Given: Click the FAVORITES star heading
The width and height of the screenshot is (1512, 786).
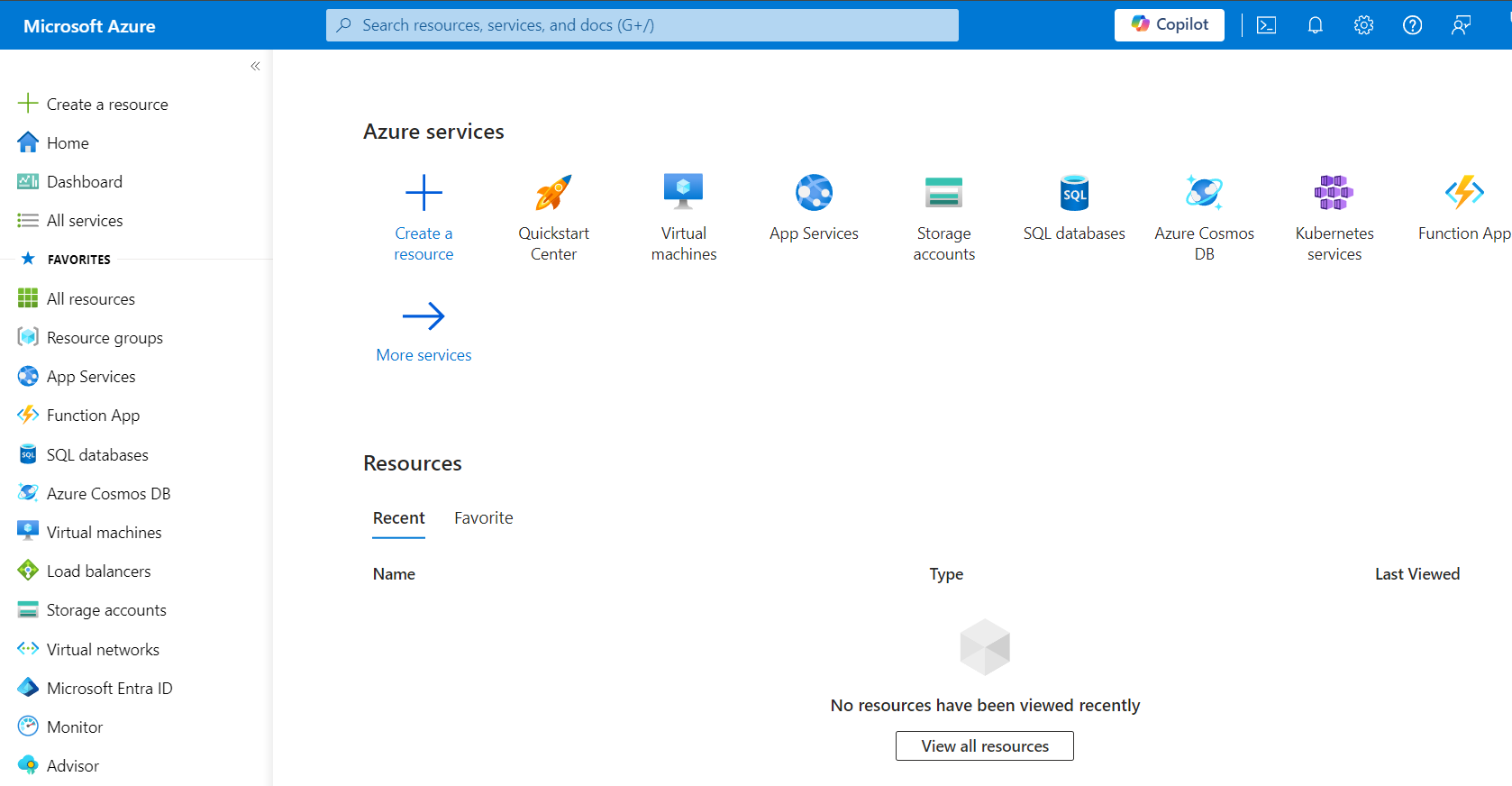Looking at the screenshot, I should (65, 259).
